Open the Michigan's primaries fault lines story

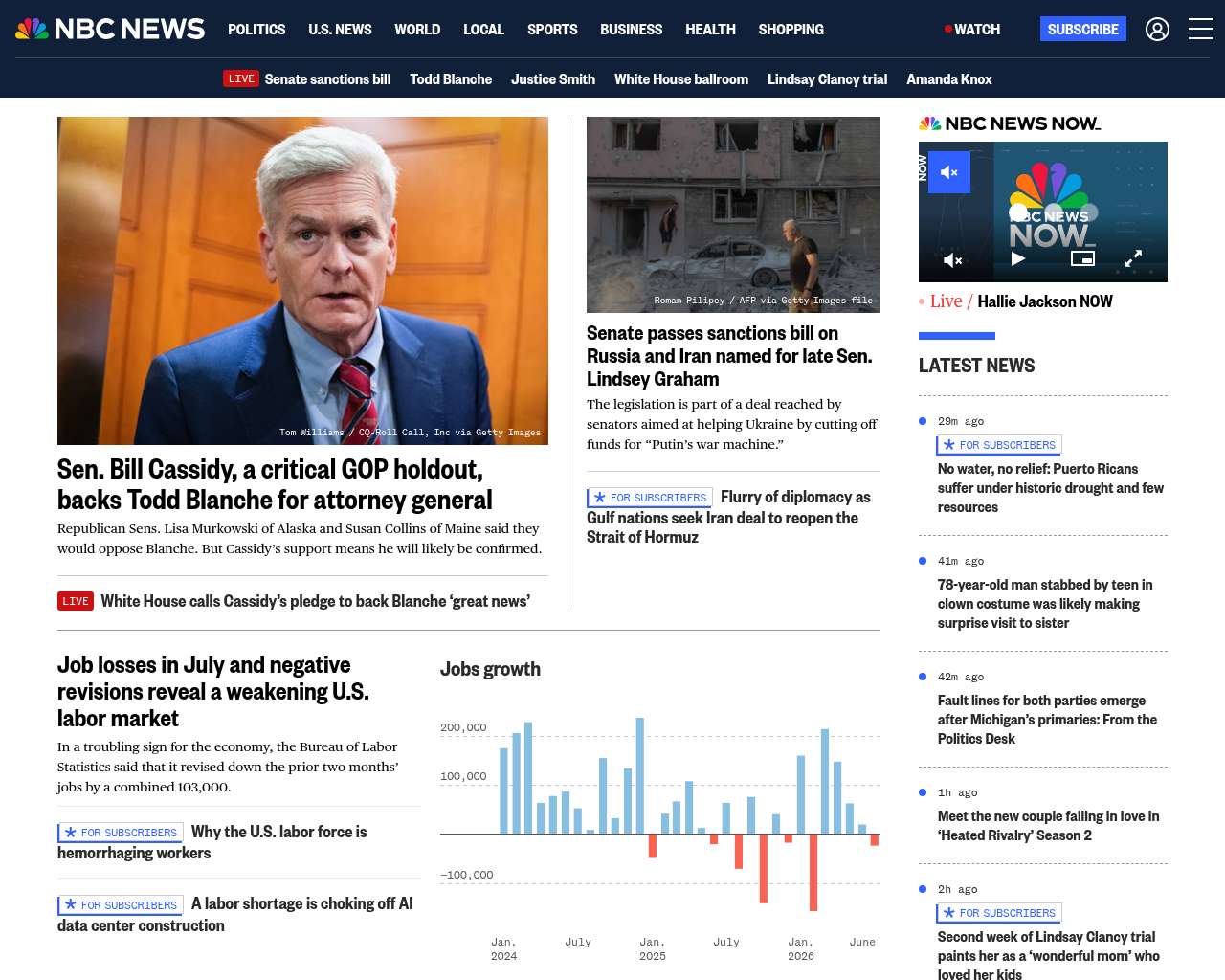(1047, 720)
